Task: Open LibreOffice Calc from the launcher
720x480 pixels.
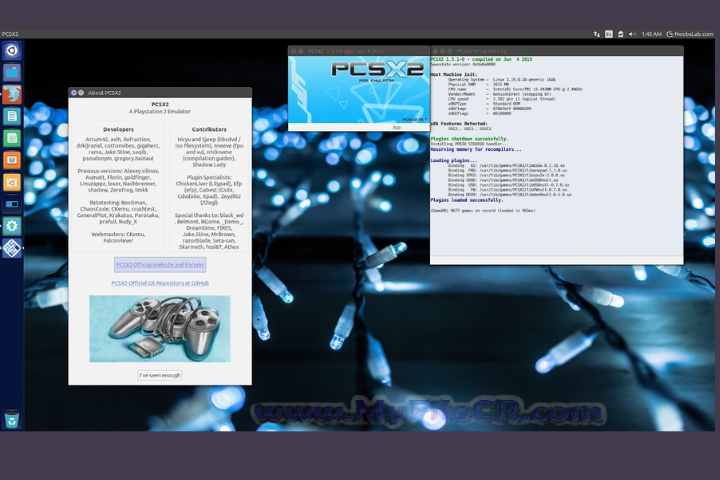Action: [x=12, y=138]
